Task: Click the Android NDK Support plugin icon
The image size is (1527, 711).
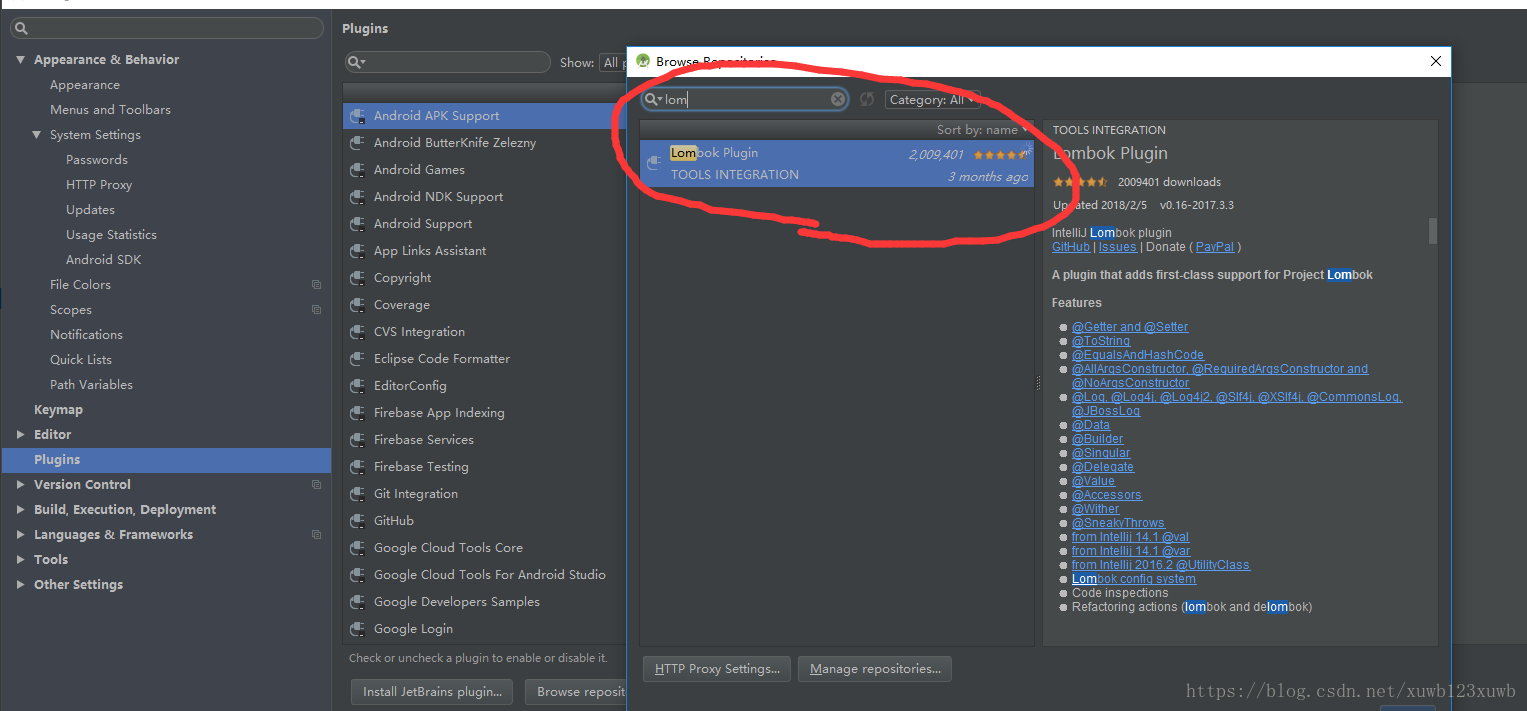Action: (357, 197)
